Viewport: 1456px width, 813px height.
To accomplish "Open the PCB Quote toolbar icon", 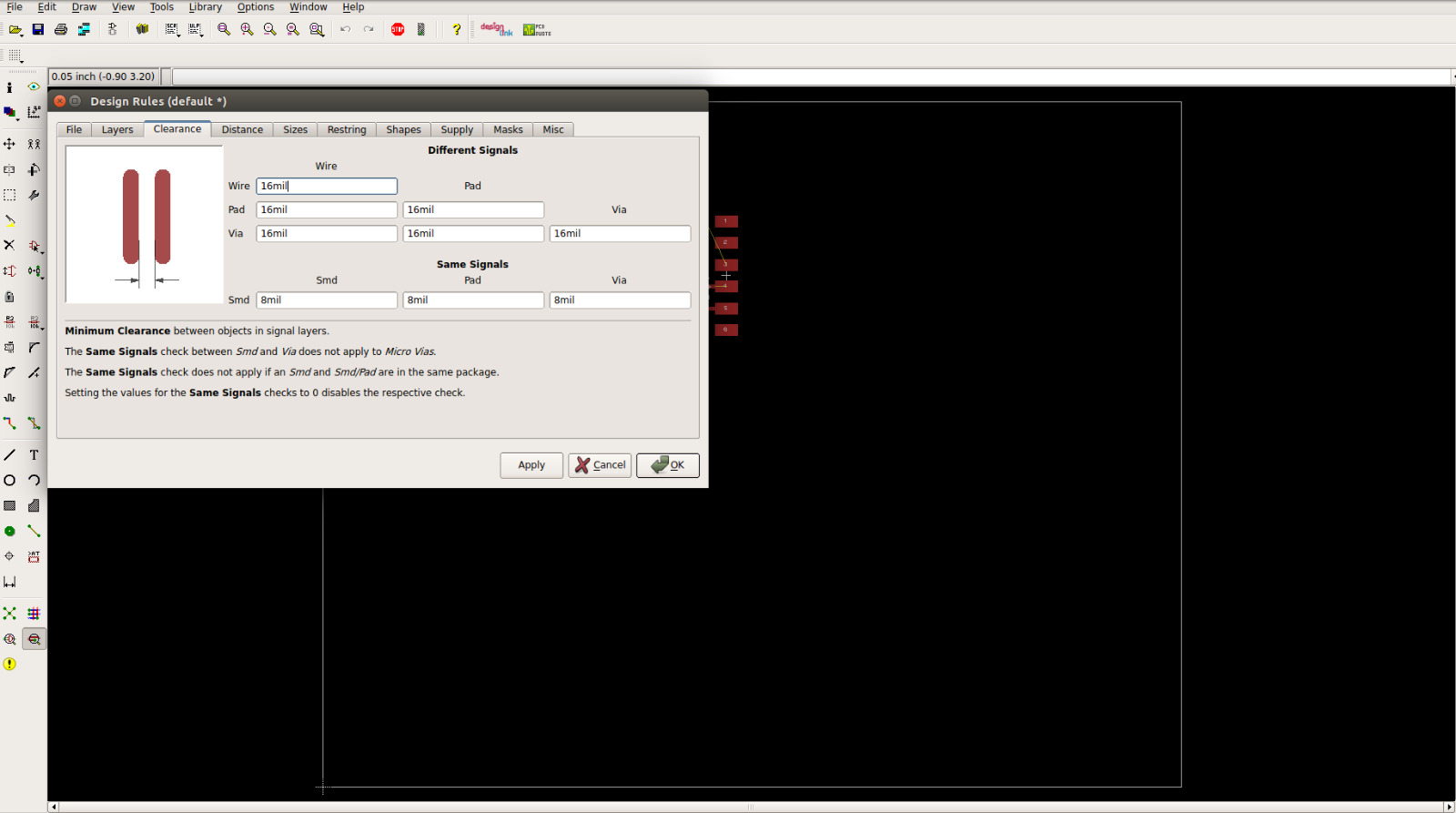I will coord(537,29).
